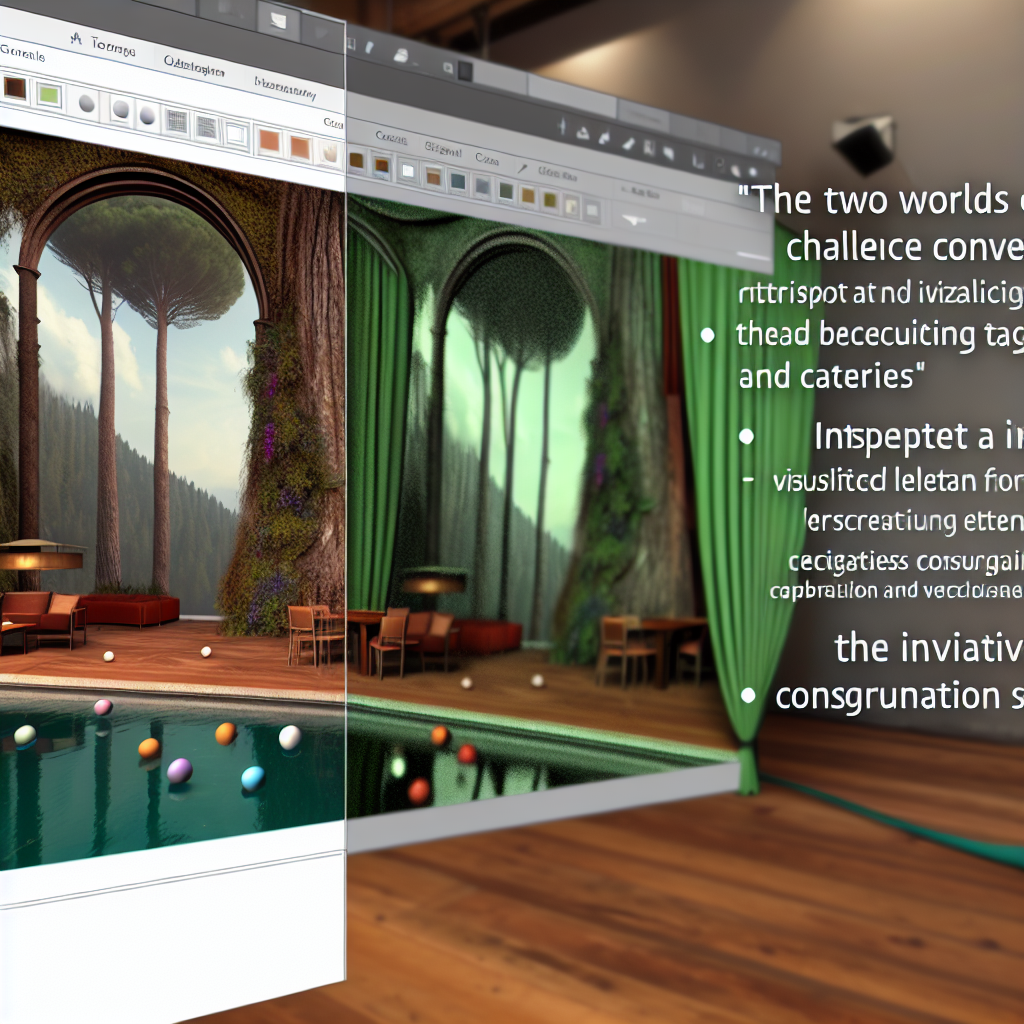Pick the bright green material swatch
The height and width of the screenshot is (1024, 1024).
coord(48,95)
